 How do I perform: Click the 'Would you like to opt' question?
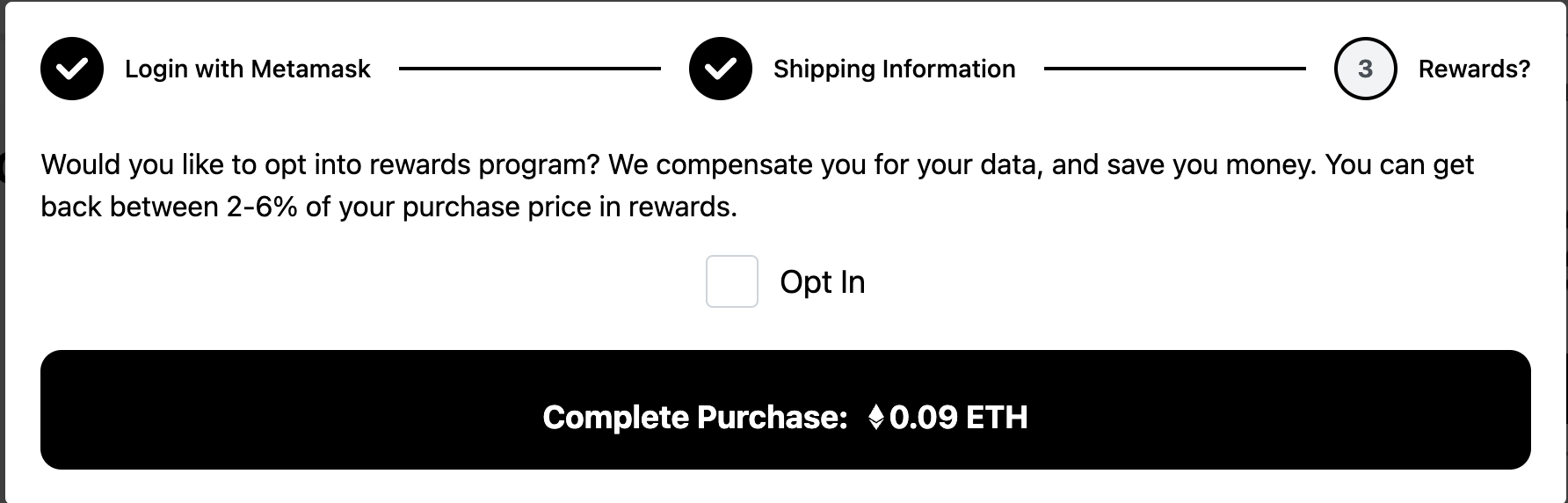coord(321,164)
